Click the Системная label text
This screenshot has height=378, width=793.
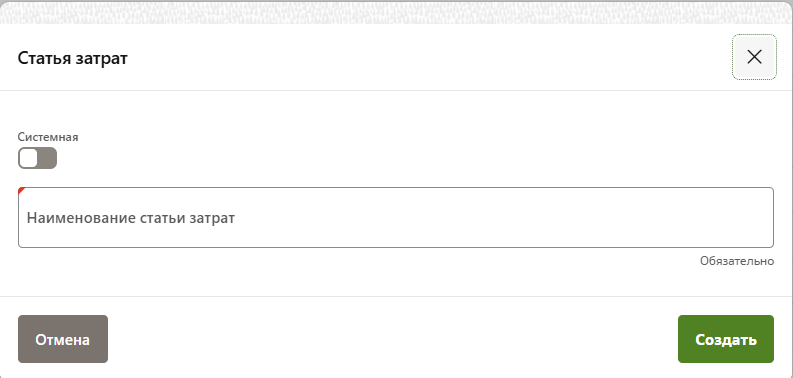(48, 137)
